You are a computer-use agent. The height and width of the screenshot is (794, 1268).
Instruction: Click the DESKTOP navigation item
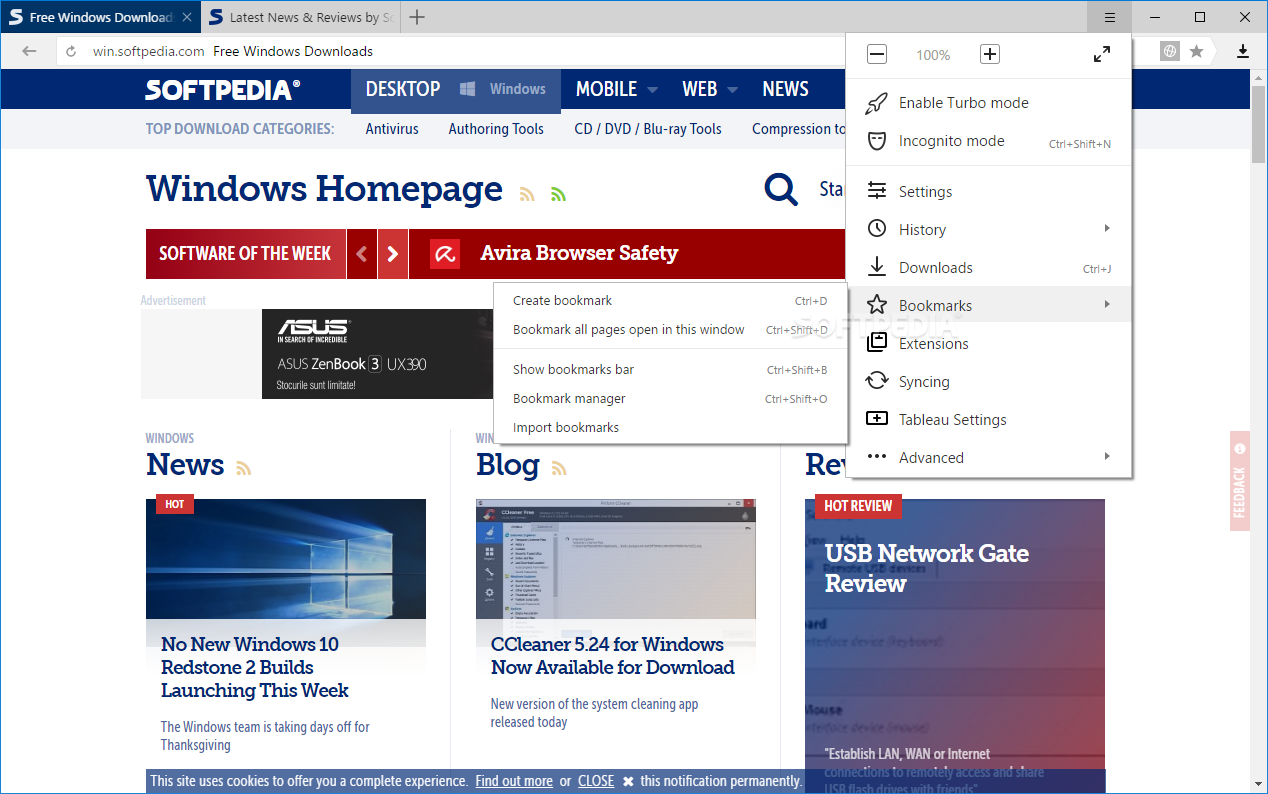pyautogui.click(x=403, y=89)
